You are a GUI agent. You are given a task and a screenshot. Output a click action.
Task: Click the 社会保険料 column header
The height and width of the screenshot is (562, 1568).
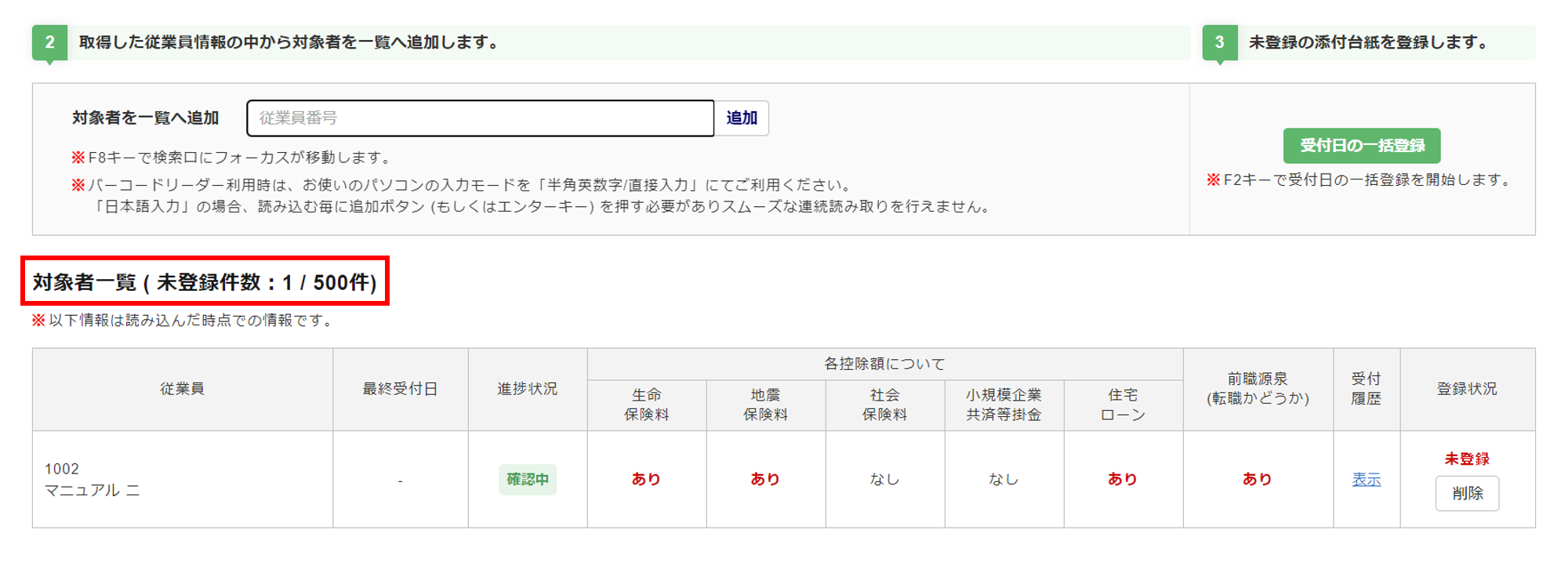coord(885,405)
